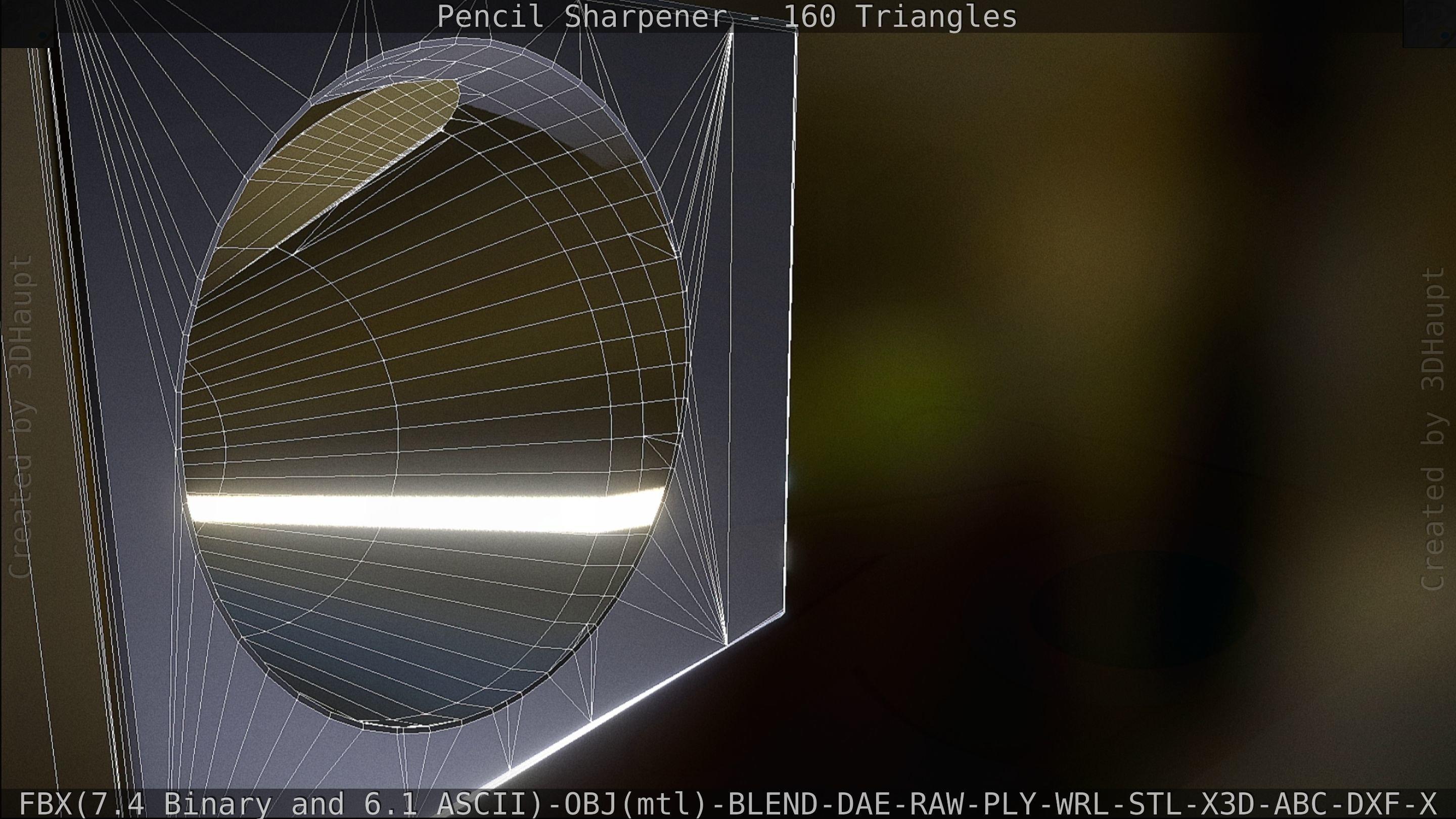Click the "160 Triangles" count text

click(x=900, y=16)
